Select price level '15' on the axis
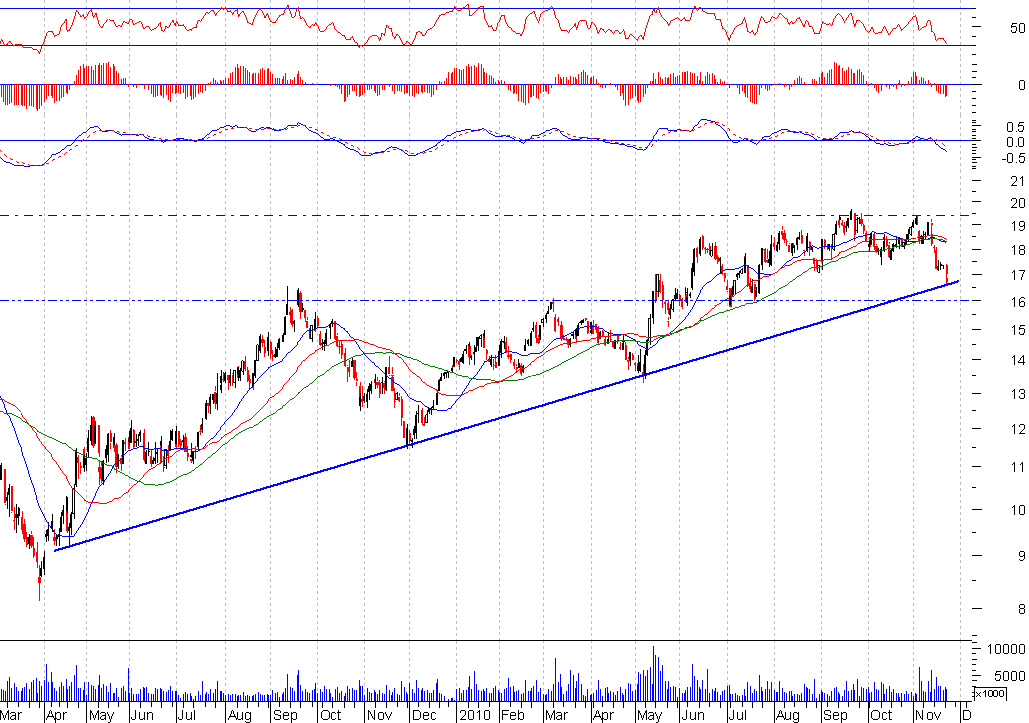This screenshot has height=723, width=1029. 1018,331
